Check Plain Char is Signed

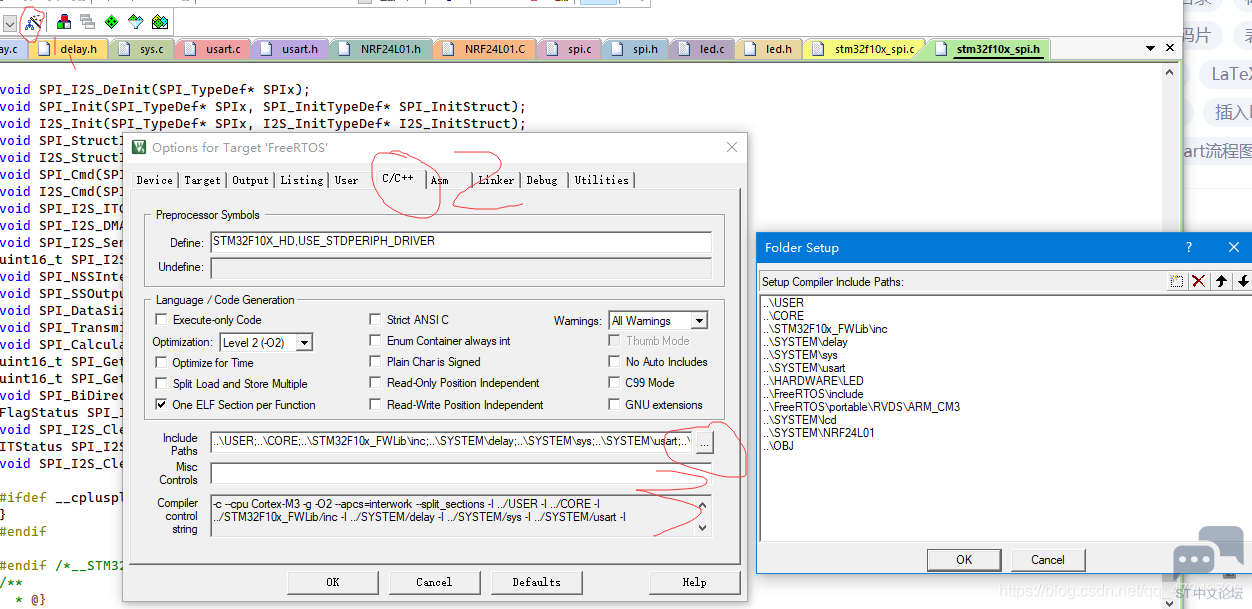(376, 362)
